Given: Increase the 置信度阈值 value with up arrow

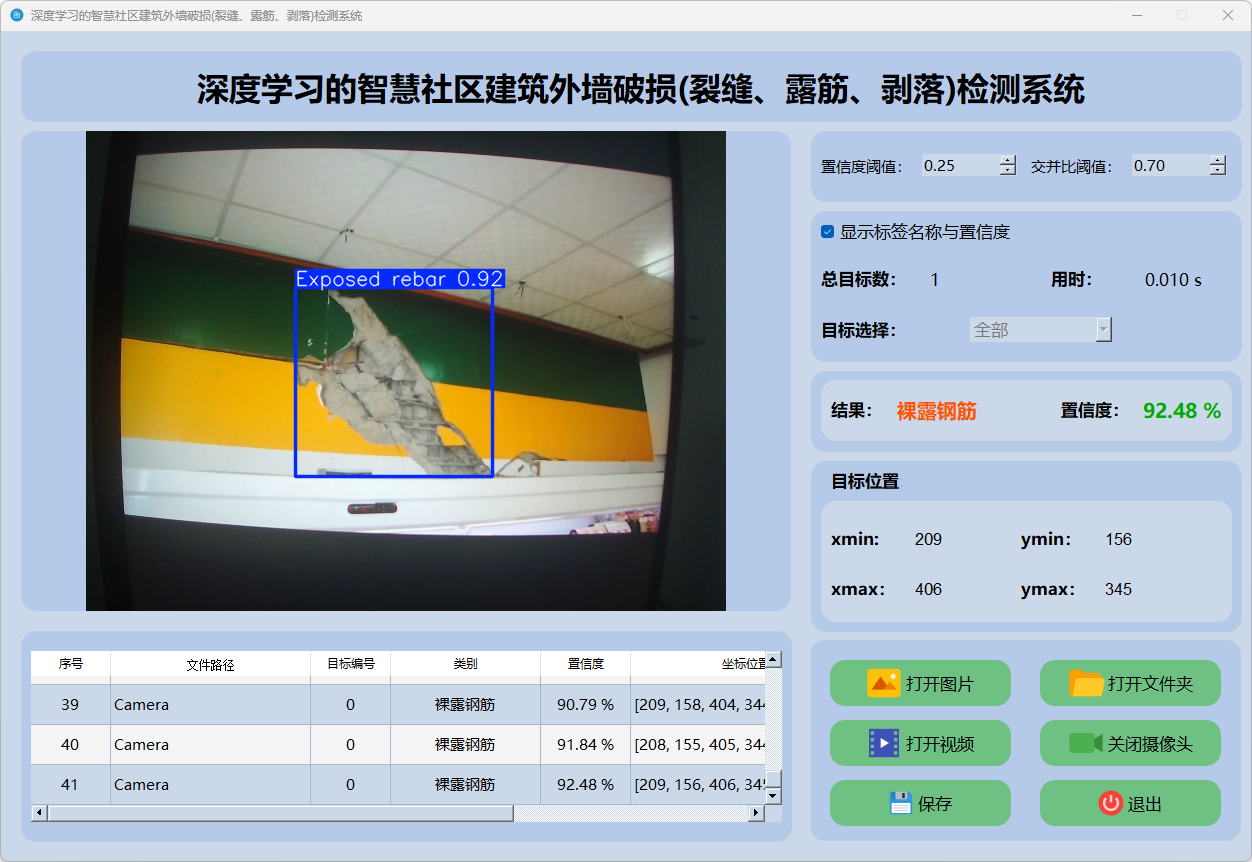Looking at the screenshot, I should [1007, 160].
